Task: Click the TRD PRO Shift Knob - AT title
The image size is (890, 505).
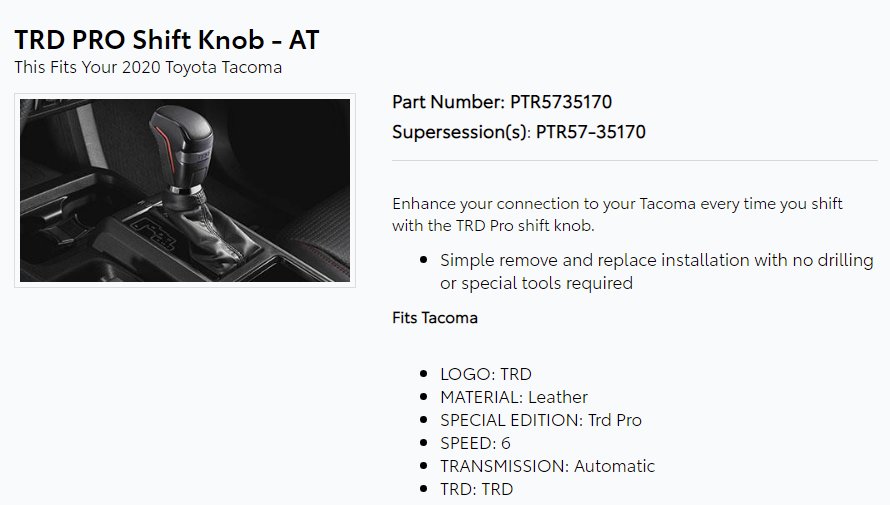Action: point(167,40)
